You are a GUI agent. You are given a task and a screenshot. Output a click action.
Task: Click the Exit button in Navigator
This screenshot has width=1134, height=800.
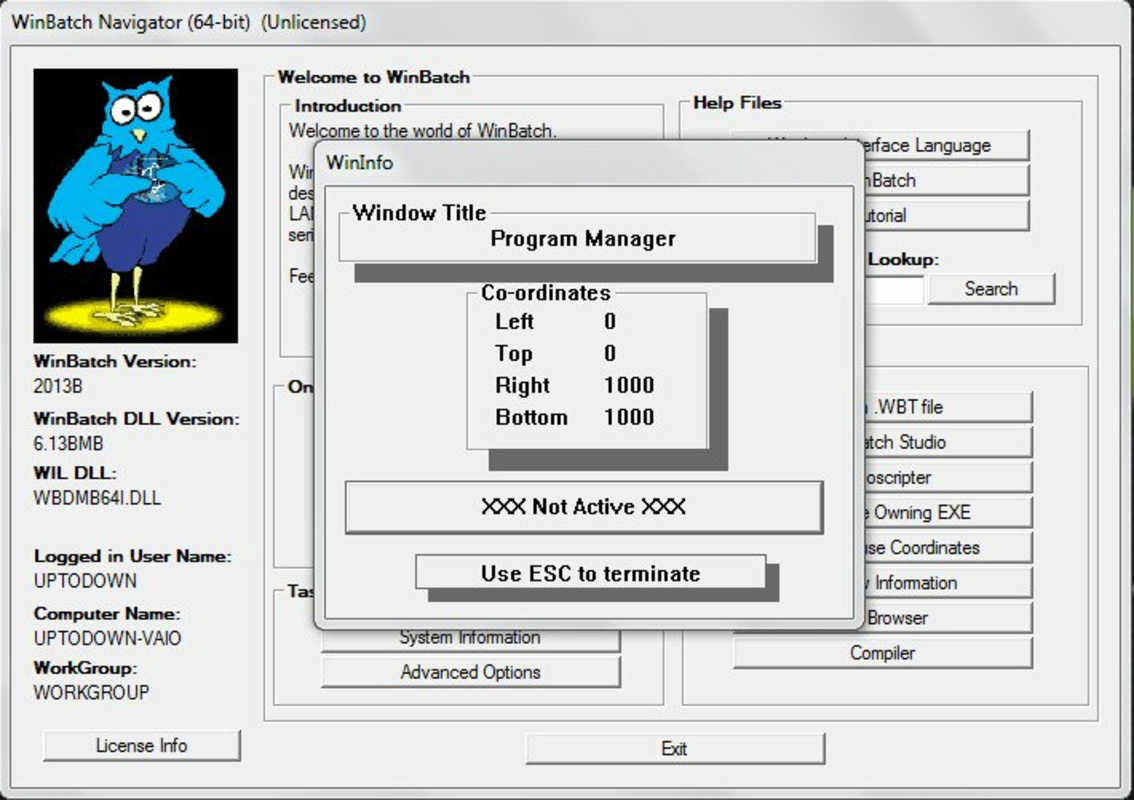click(675, 749)
